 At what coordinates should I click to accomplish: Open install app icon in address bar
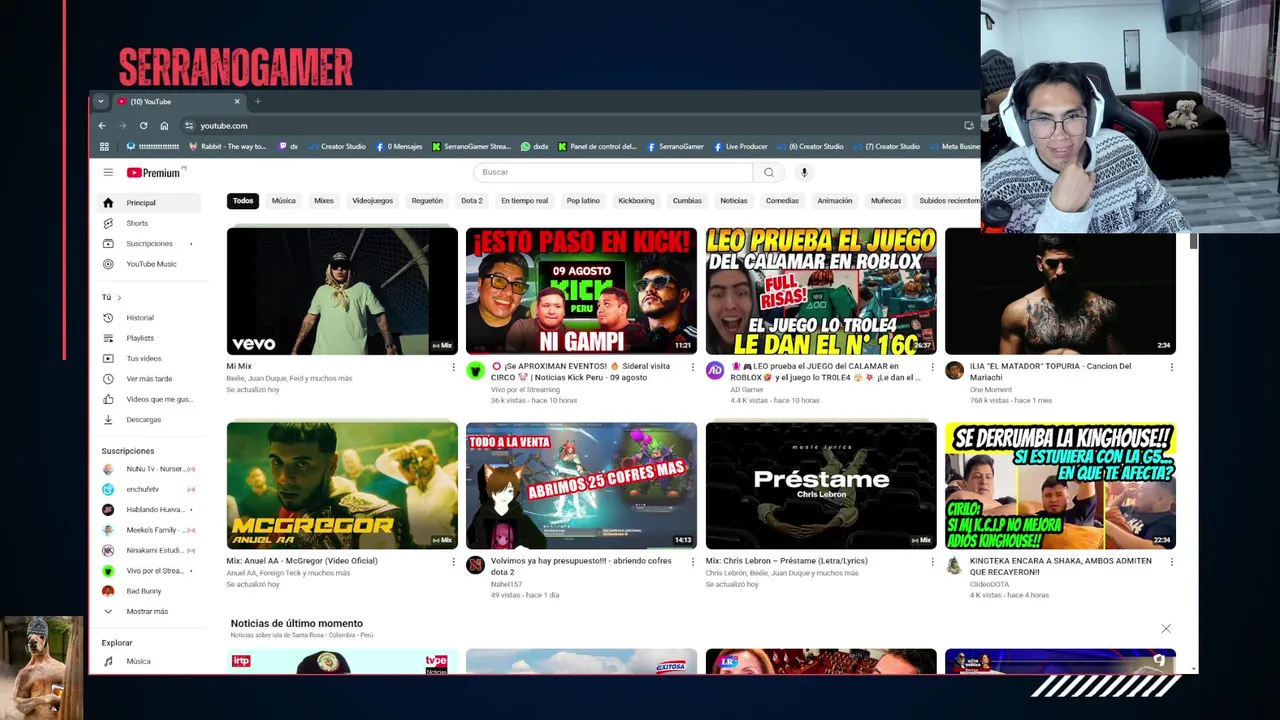(x=969, y=126)
